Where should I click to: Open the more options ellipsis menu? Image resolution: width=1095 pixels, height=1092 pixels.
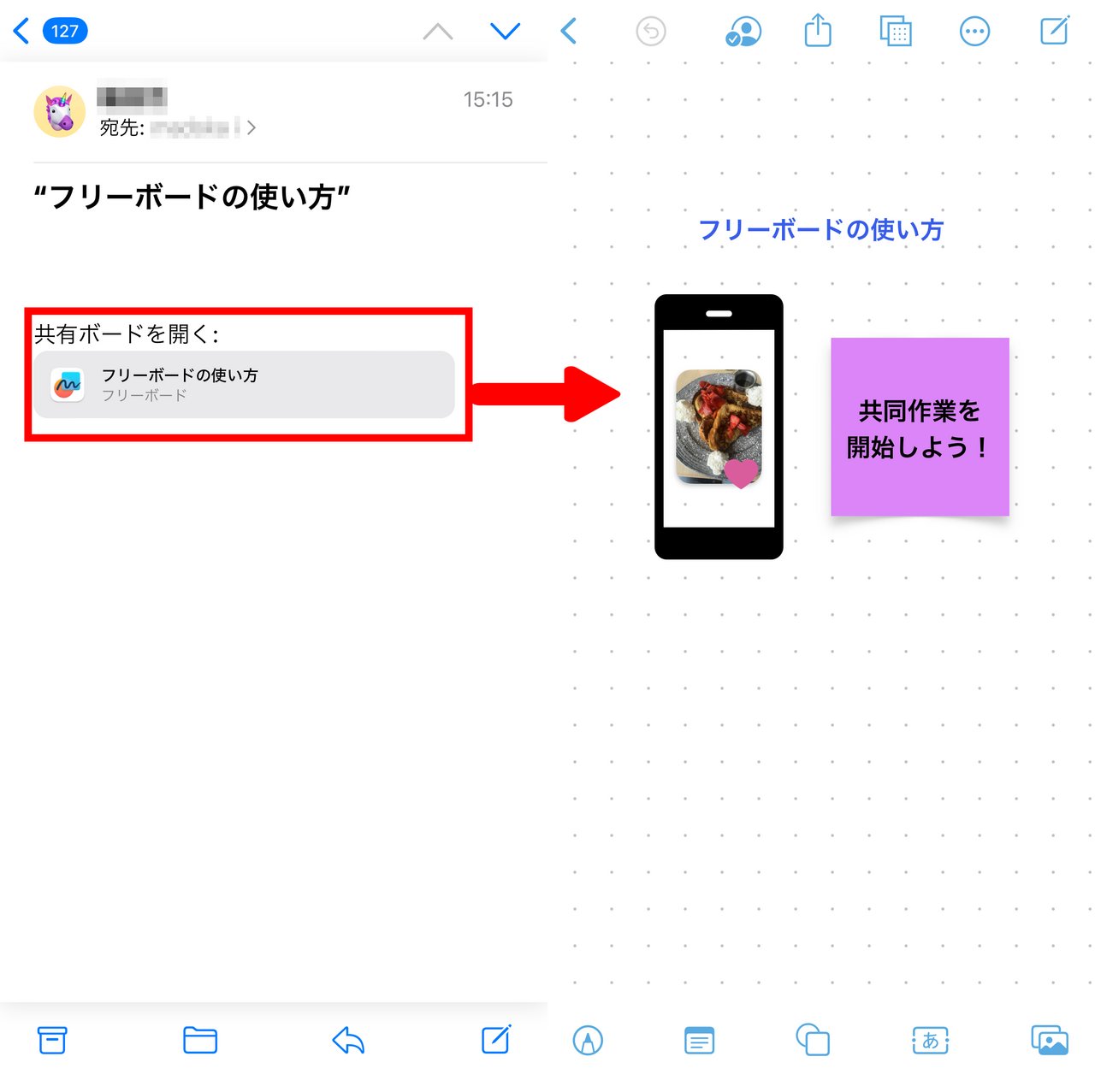tap(974, 32)
